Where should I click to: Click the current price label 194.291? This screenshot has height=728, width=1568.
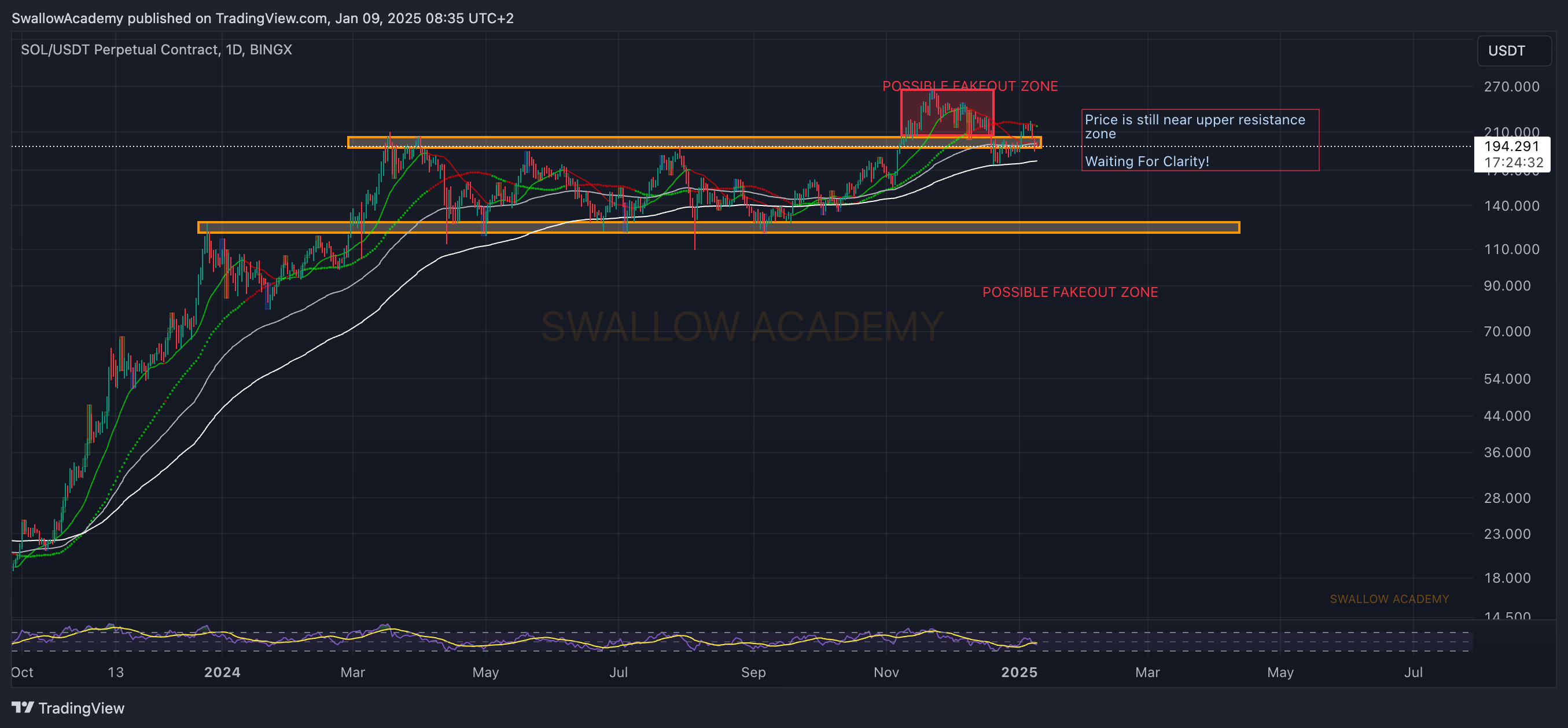pyautogui.click(x=1511, y=146)
